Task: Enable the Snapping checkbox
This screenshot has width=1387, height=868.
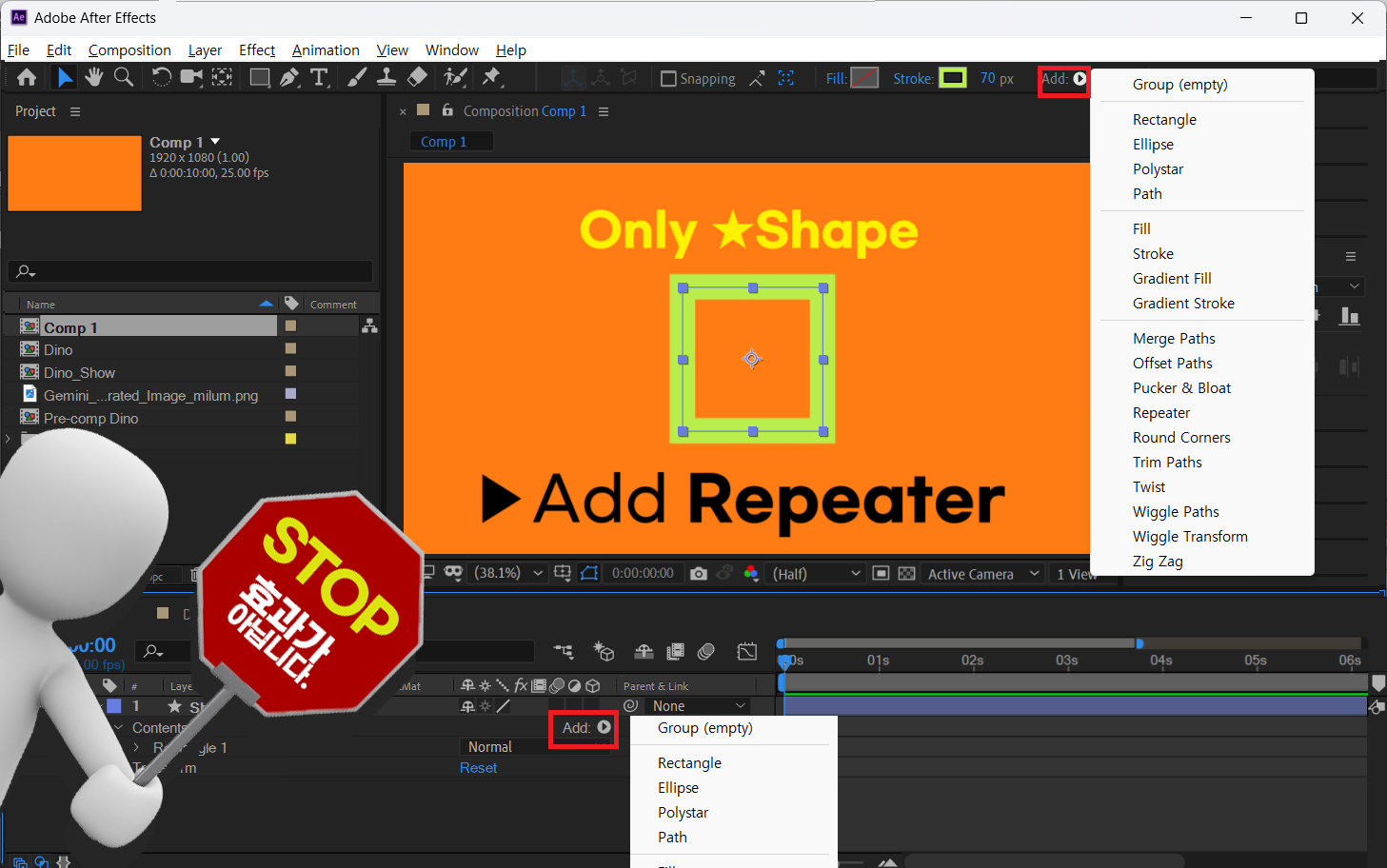Action: click(668, 79)
